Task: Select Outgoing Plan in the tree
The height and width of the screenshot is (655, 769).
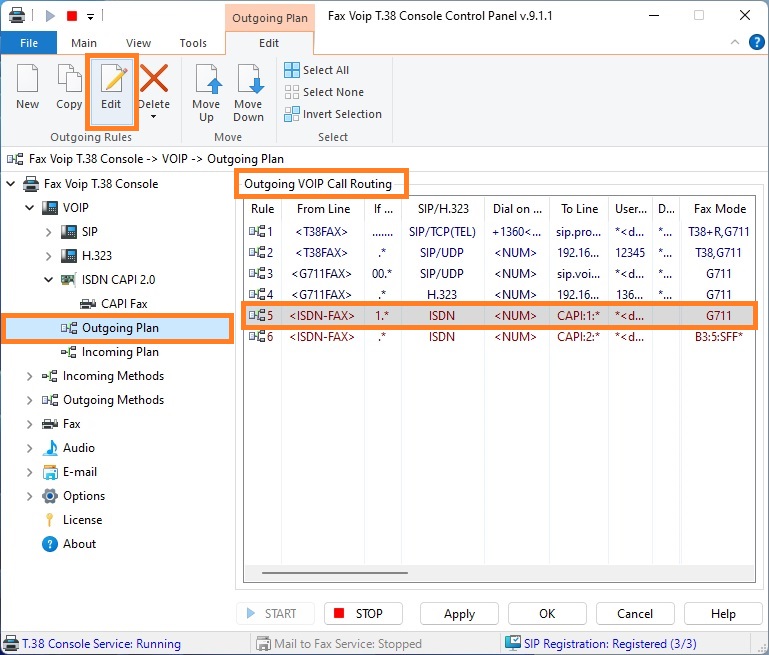Action: (x=120, y=328)
